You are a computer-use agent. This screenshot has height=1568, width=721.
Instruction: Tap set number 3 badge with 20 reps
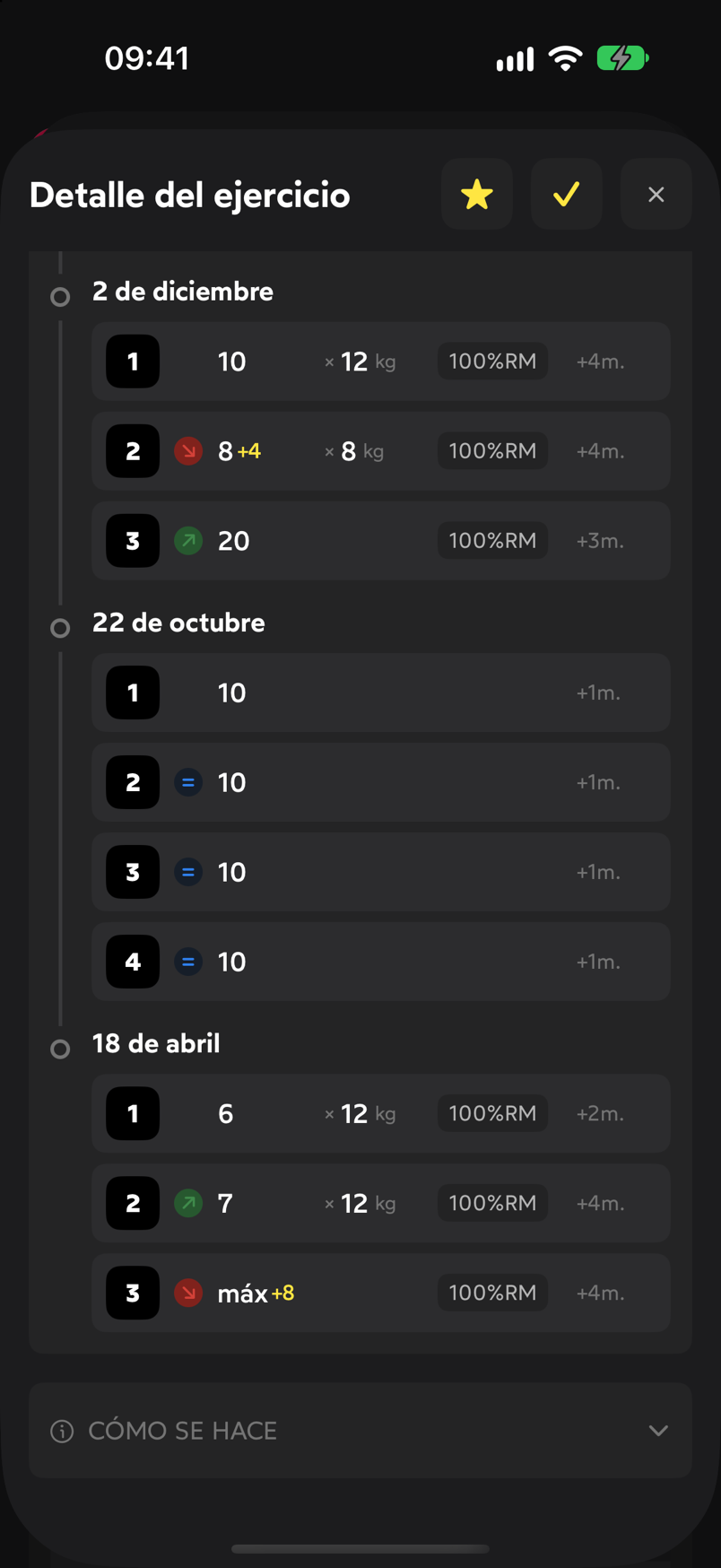tap(133, 541)
